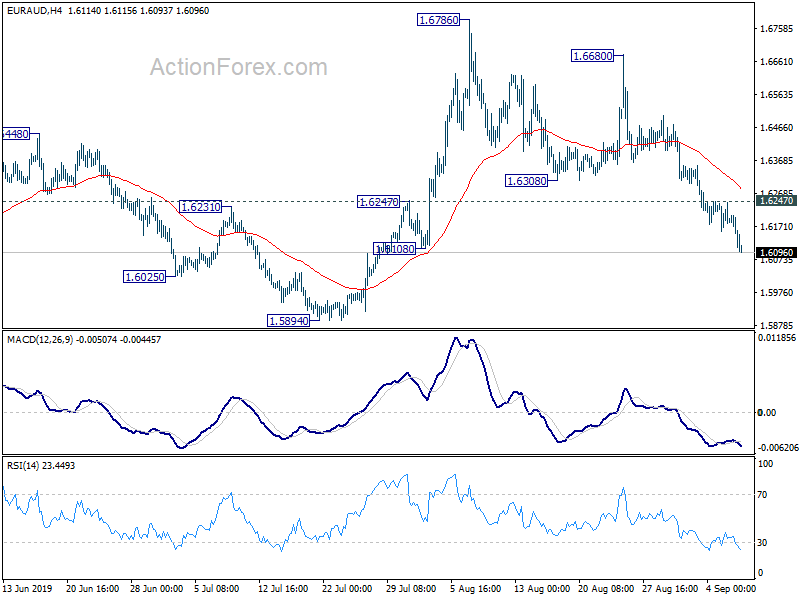Click the 13 Jun 2019 date label

pos(27,588)
